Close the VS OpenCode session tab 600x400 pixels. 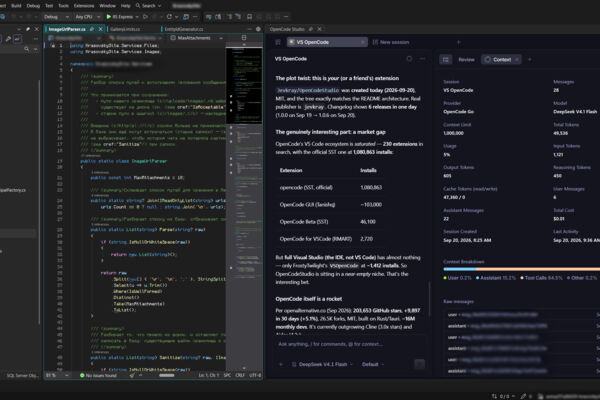363,42
